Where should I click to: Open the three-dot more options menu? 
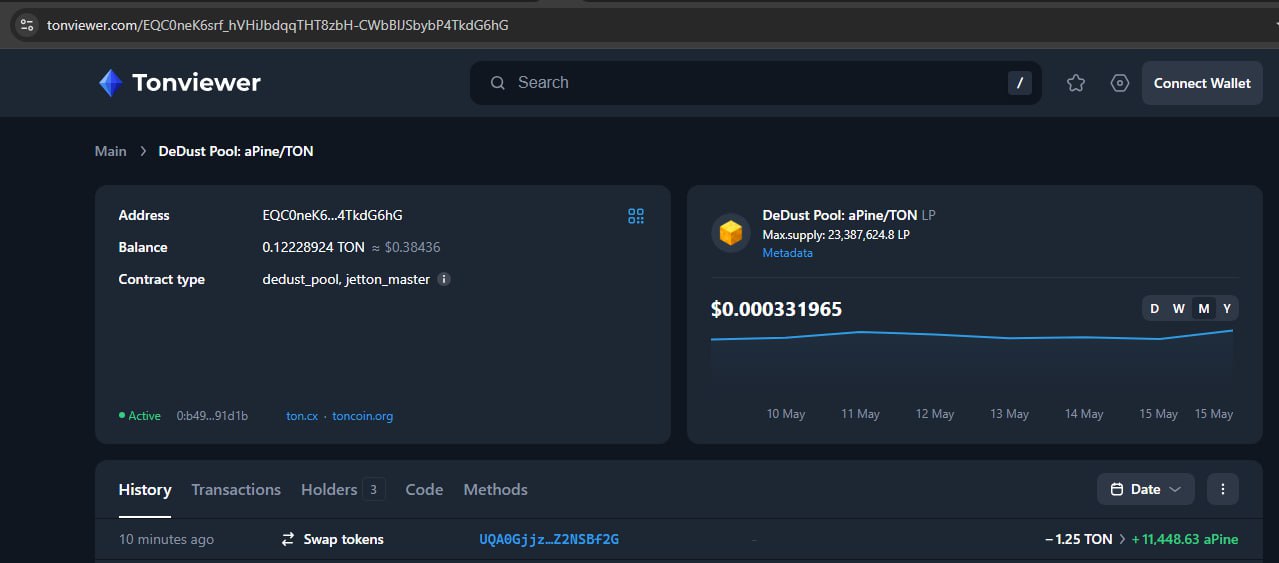click(1223, 489)
